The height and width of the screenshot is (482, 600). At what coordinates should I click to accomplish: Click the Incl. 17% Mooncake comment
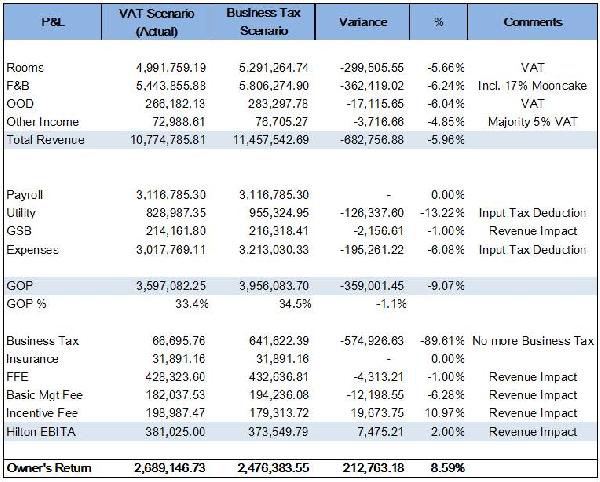pyautogui.click(x=533, y=86)
